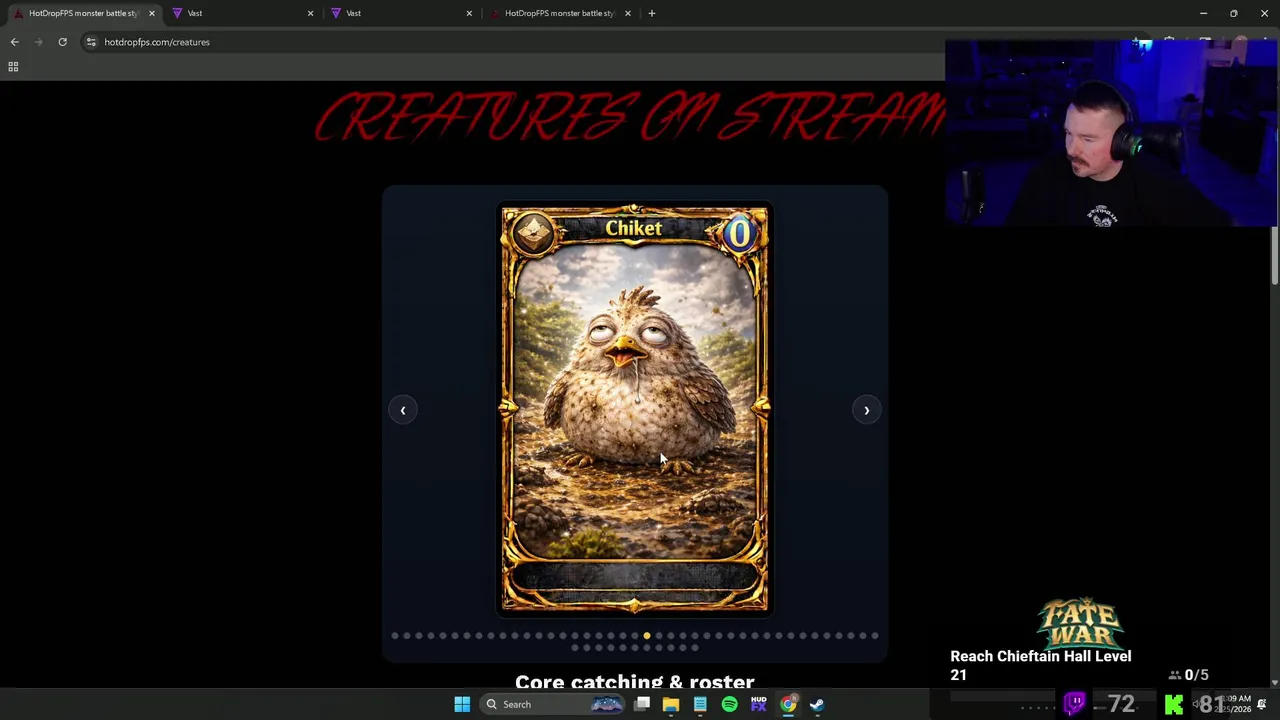Click the Fate War logo
This screenshot has width=1280, height=720.
1080,622
